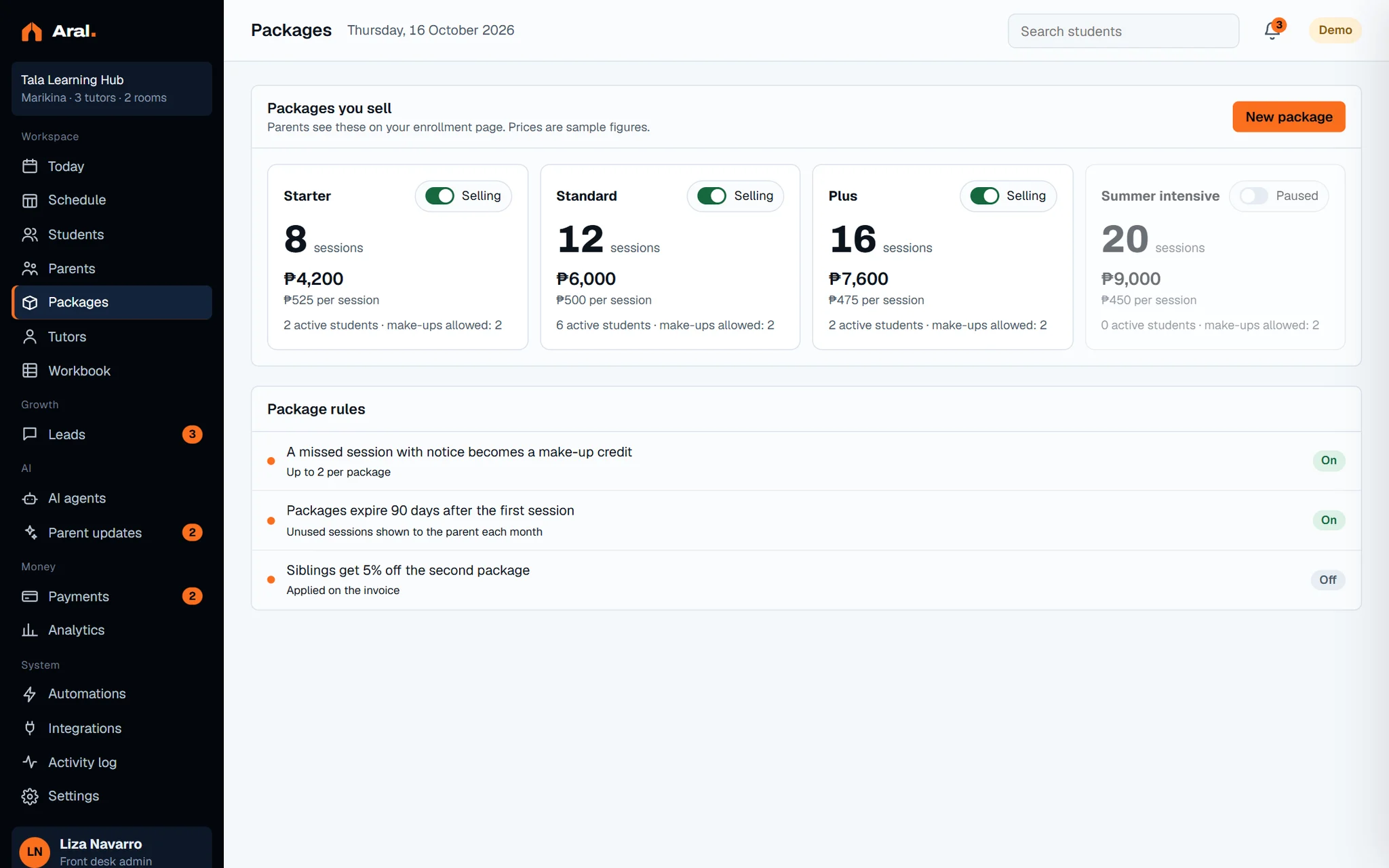Turn off the make-up credit rule
The height and width of the screenshot is (868, 1389).
coord(1329,460)
